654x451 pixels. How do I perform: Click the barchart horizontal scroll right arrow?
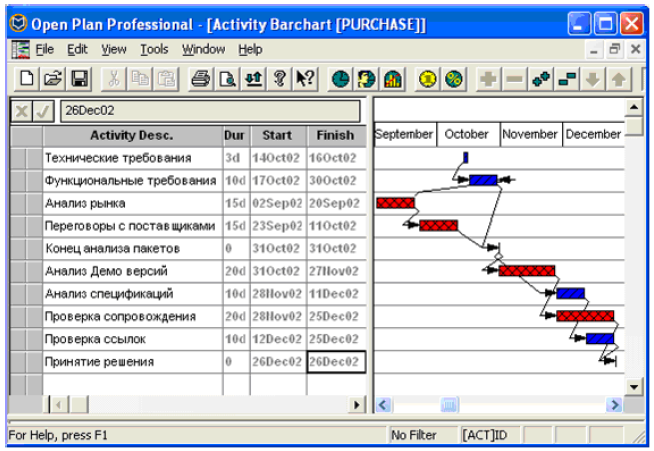(x=614, y=405)
